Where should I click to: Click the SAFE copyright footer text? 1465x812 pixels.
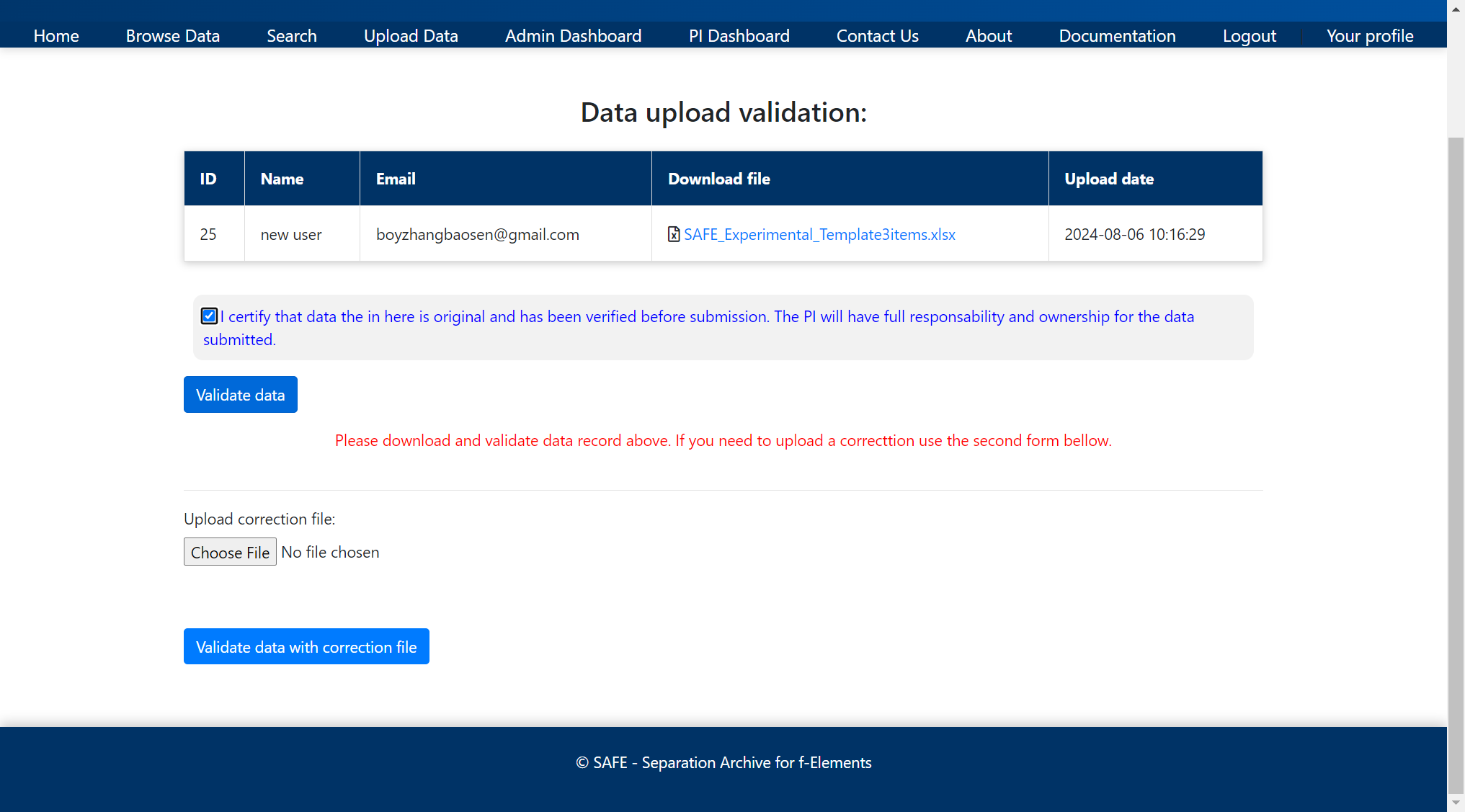coord(723,762)
